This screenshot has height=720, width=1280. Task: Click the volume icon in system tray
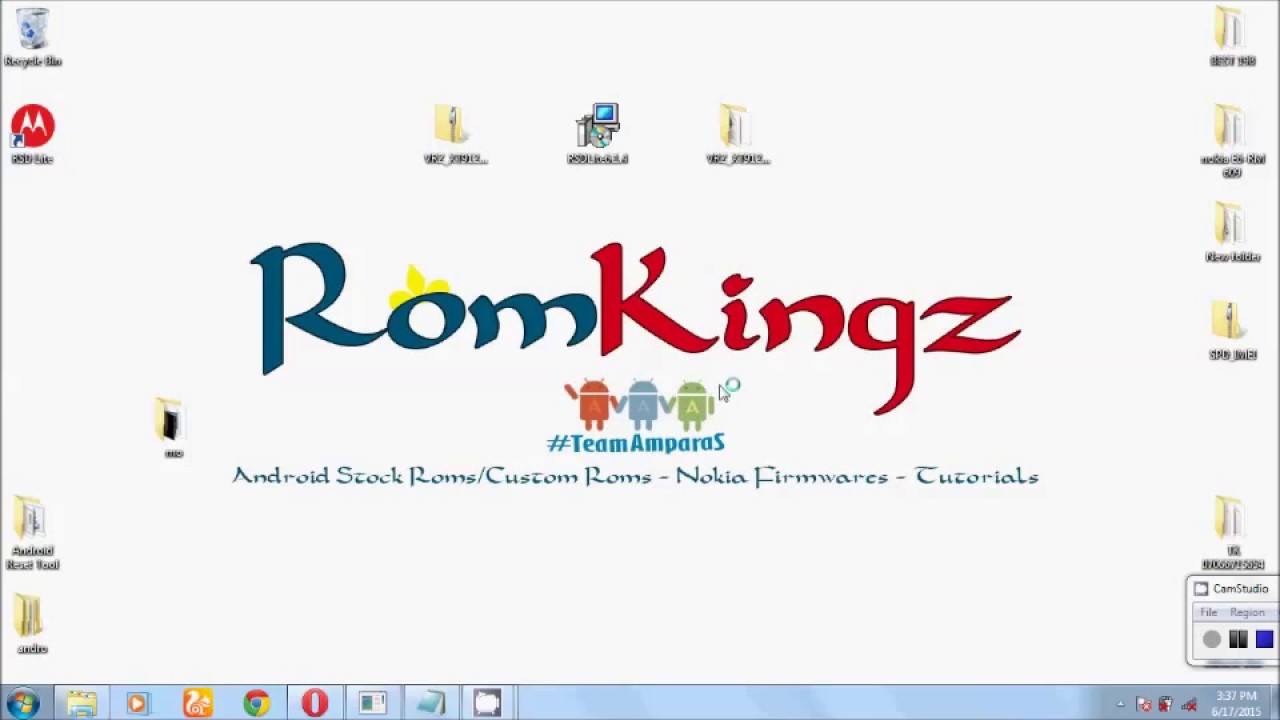pos(1189,704)
